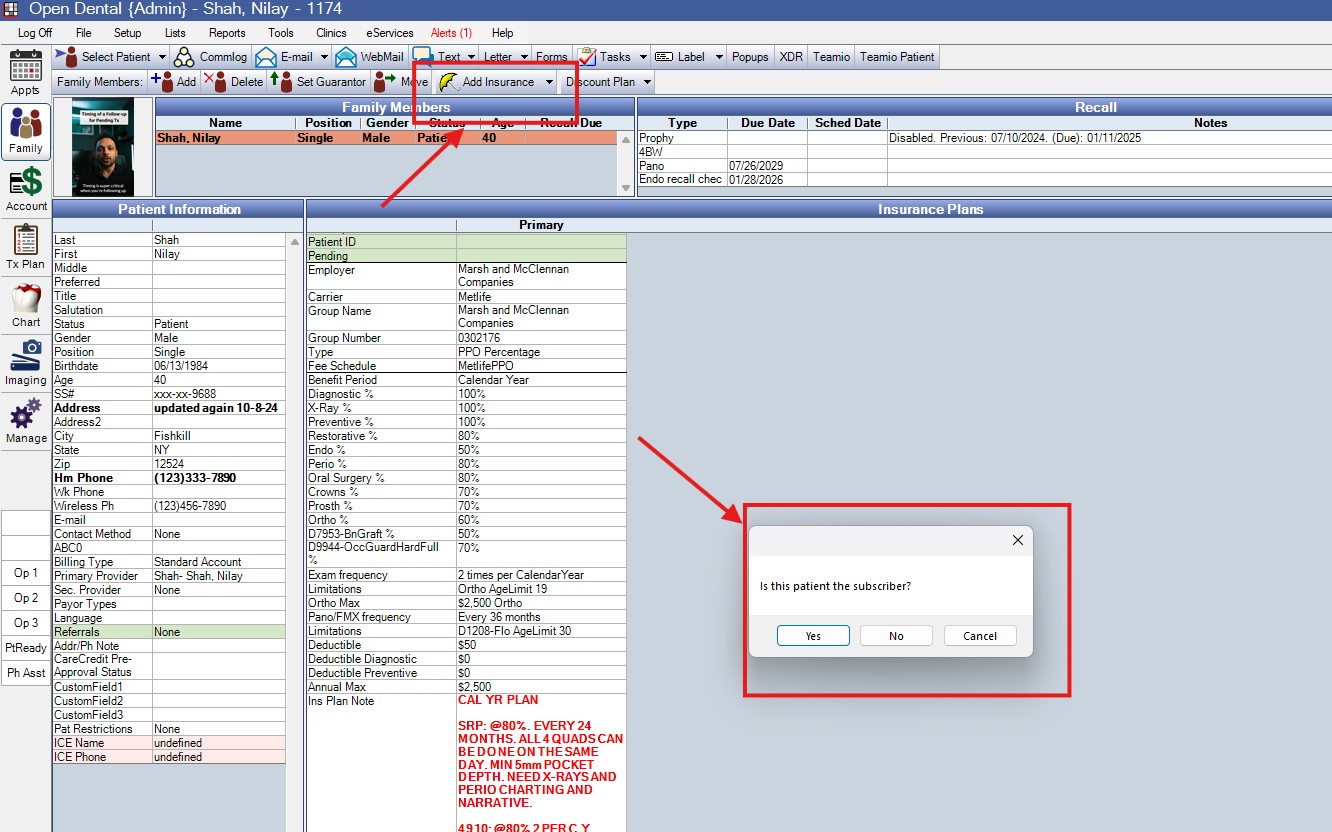Add a family member
The image size is (1332, 832).
(174, 82)
